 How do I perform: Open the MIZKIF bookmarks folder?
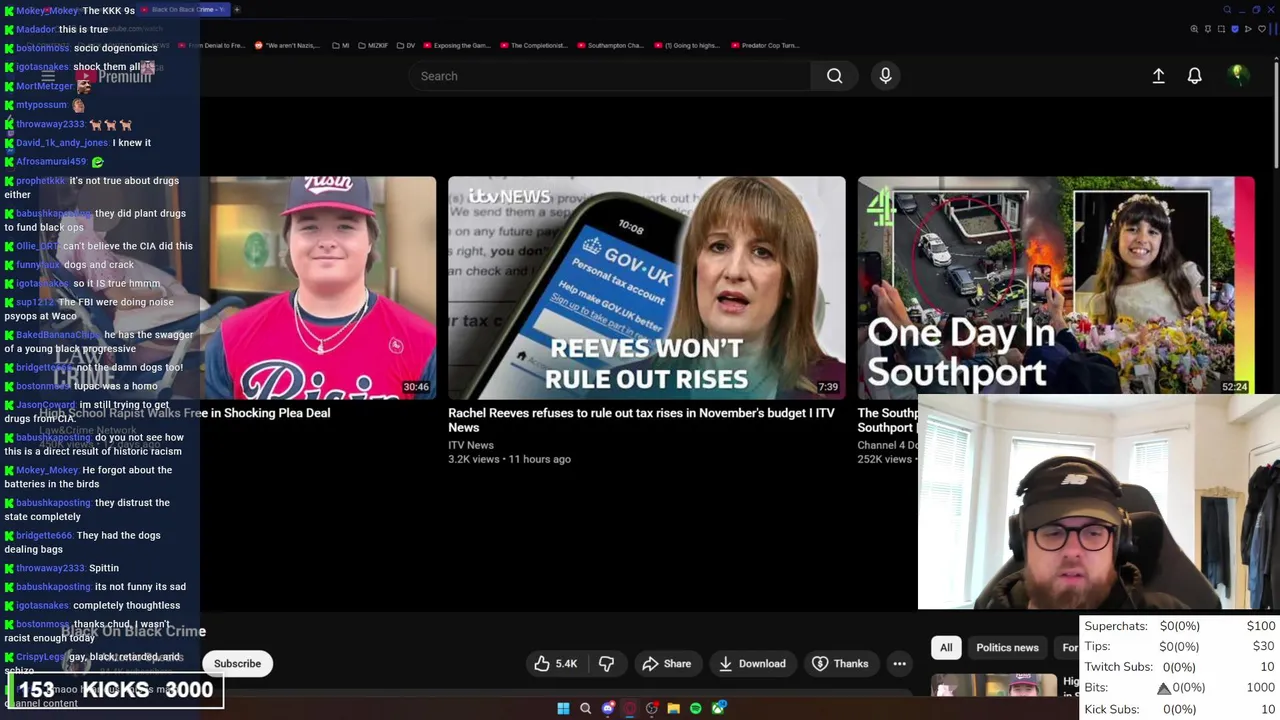[372, 45]
